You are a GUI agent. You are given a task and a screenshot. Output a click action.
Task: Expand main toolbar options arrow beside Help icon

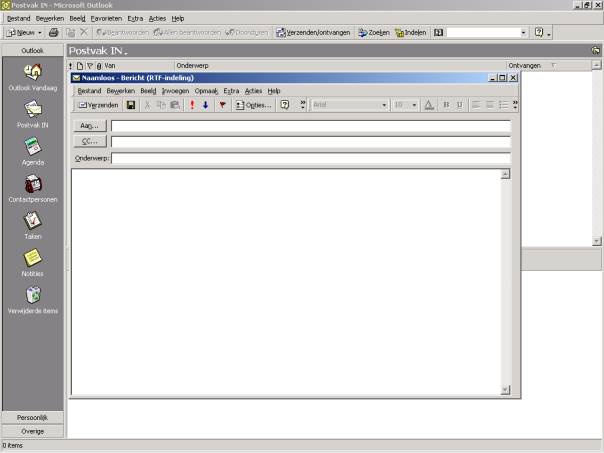pos(549,34)
